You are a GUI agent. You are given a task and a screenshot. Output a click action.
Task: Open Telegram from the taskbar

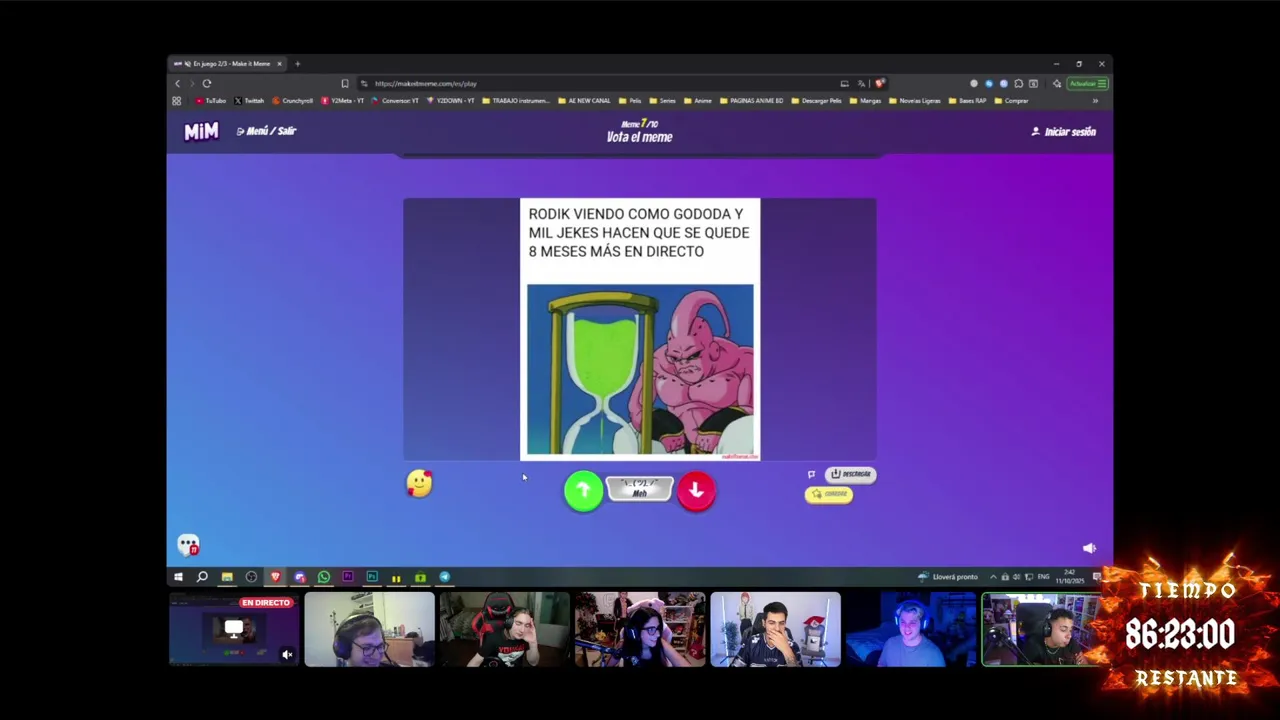point(445,577)
